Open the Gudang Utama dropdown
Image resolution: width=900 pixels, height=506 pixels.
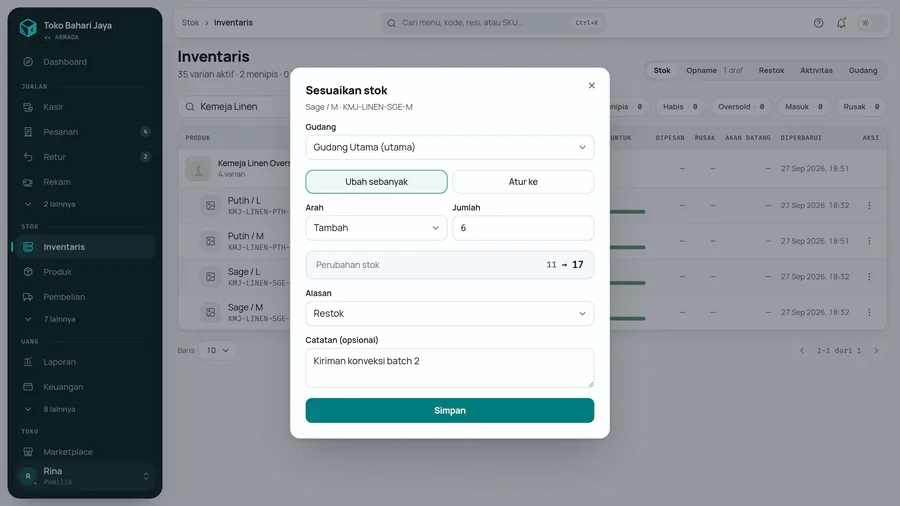pyautogui.click(x=449, y=147)
